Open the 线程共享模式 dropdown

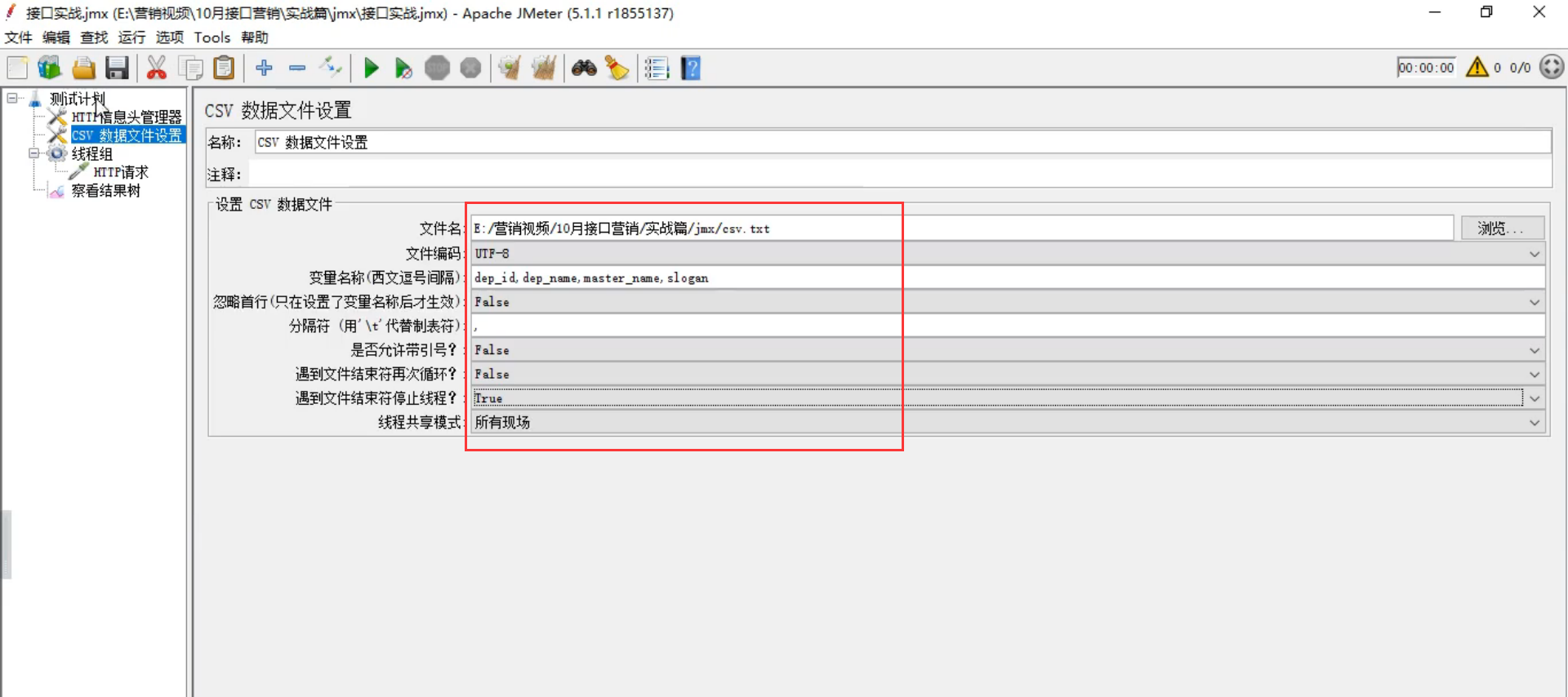pos(1008,422)
